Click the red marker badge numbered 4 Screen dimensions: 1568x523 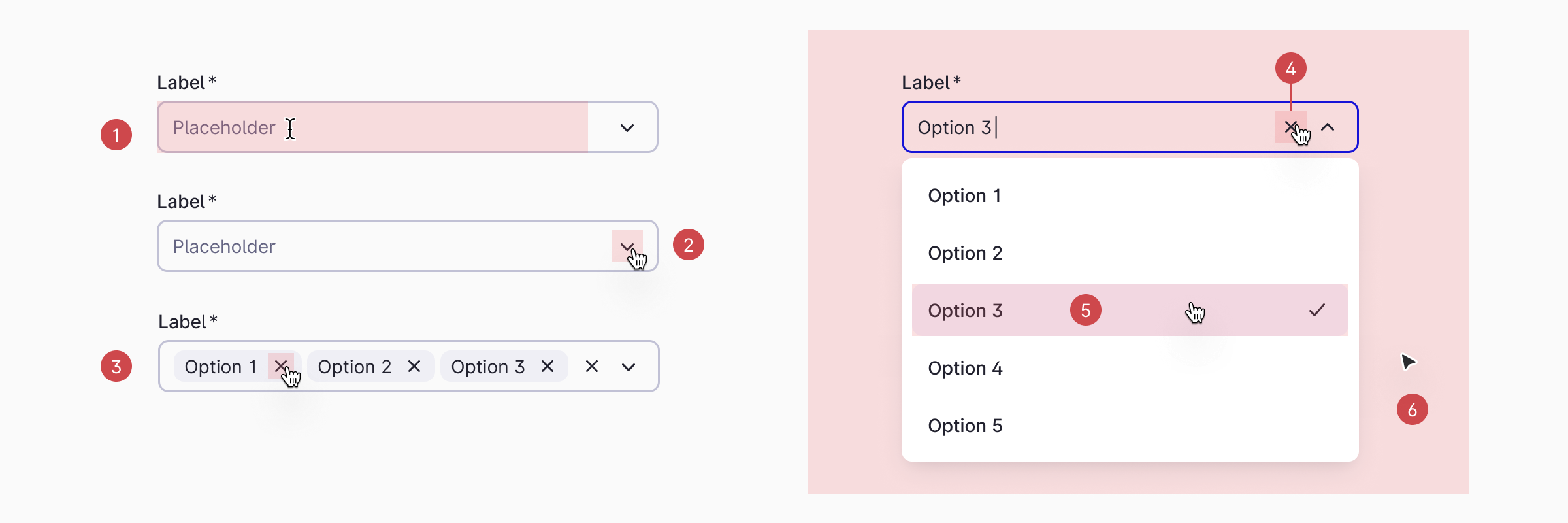1292,69
